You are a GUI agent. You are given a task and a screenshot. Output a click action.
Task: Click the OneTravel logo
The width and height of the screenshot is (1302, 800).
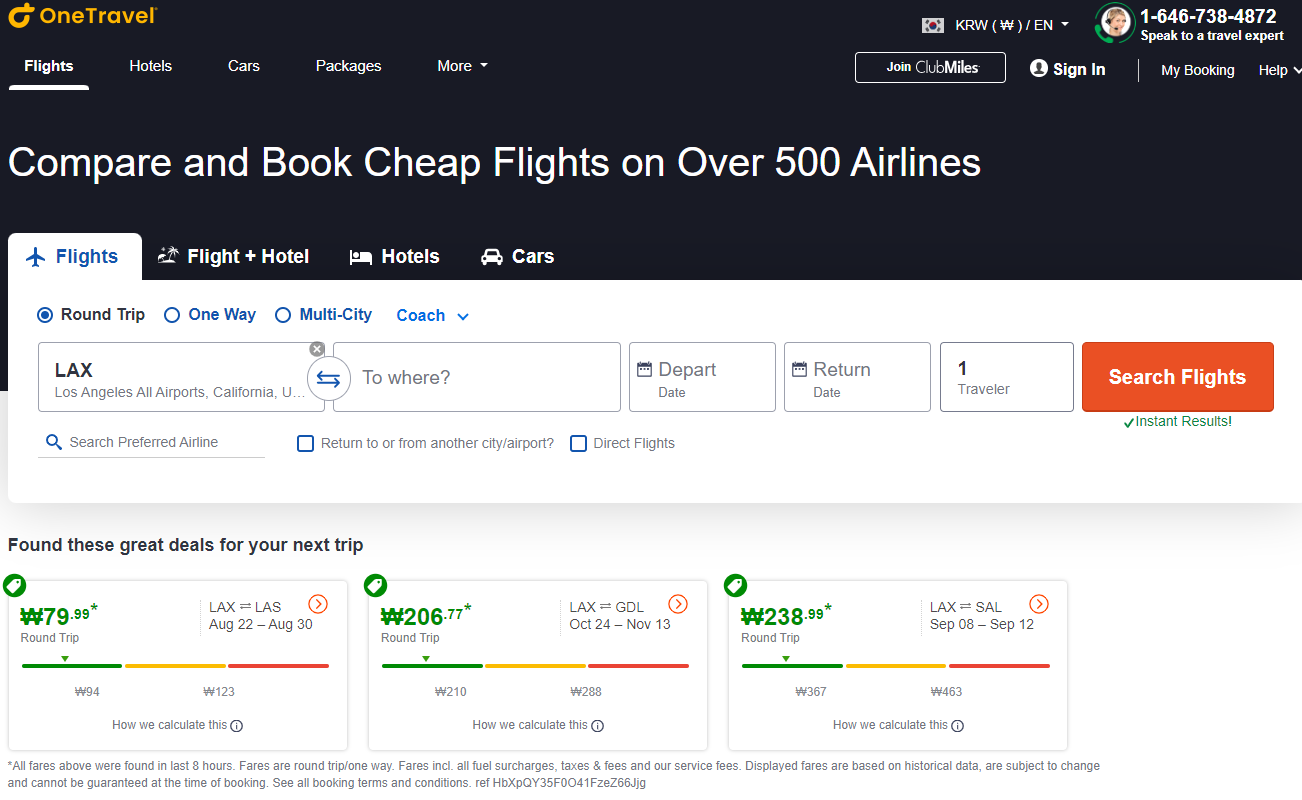[82, 16]
